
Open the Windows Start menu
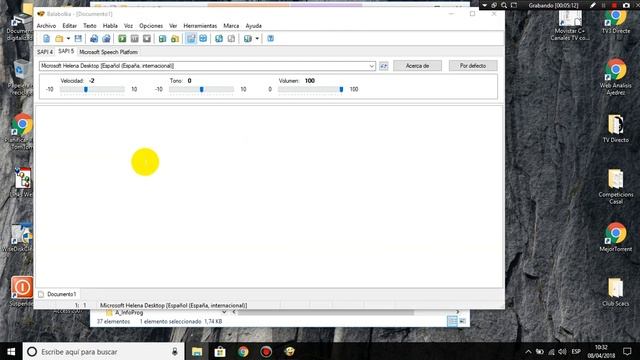pos(11,351)
